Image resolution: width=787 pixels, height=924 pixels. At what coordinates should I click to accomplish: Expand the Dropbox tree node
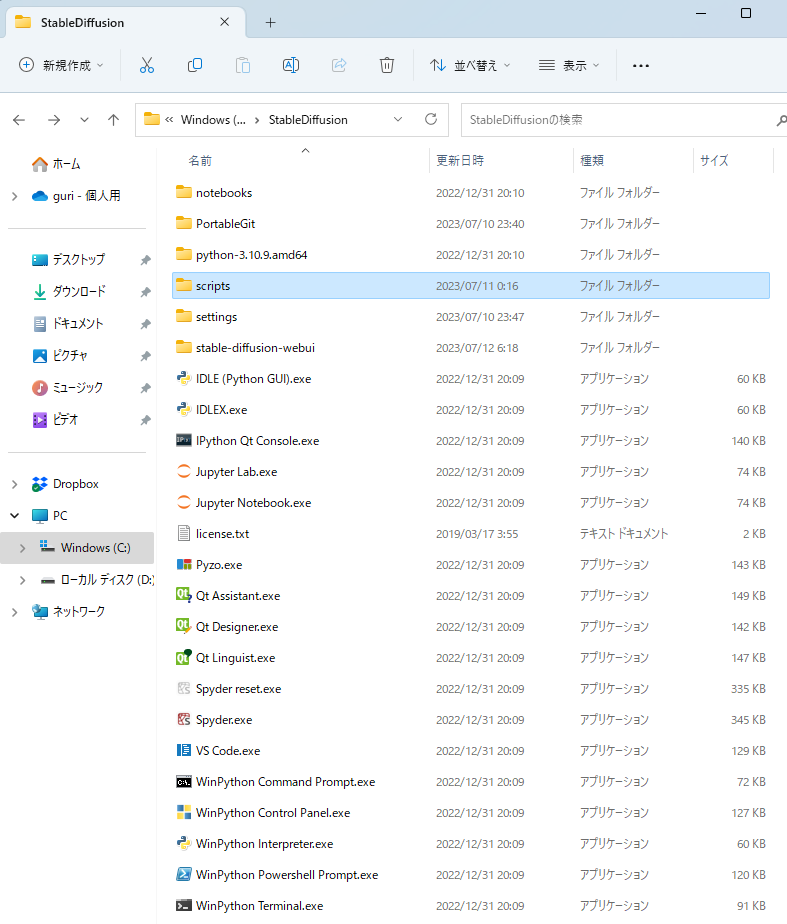pos(14,484)
